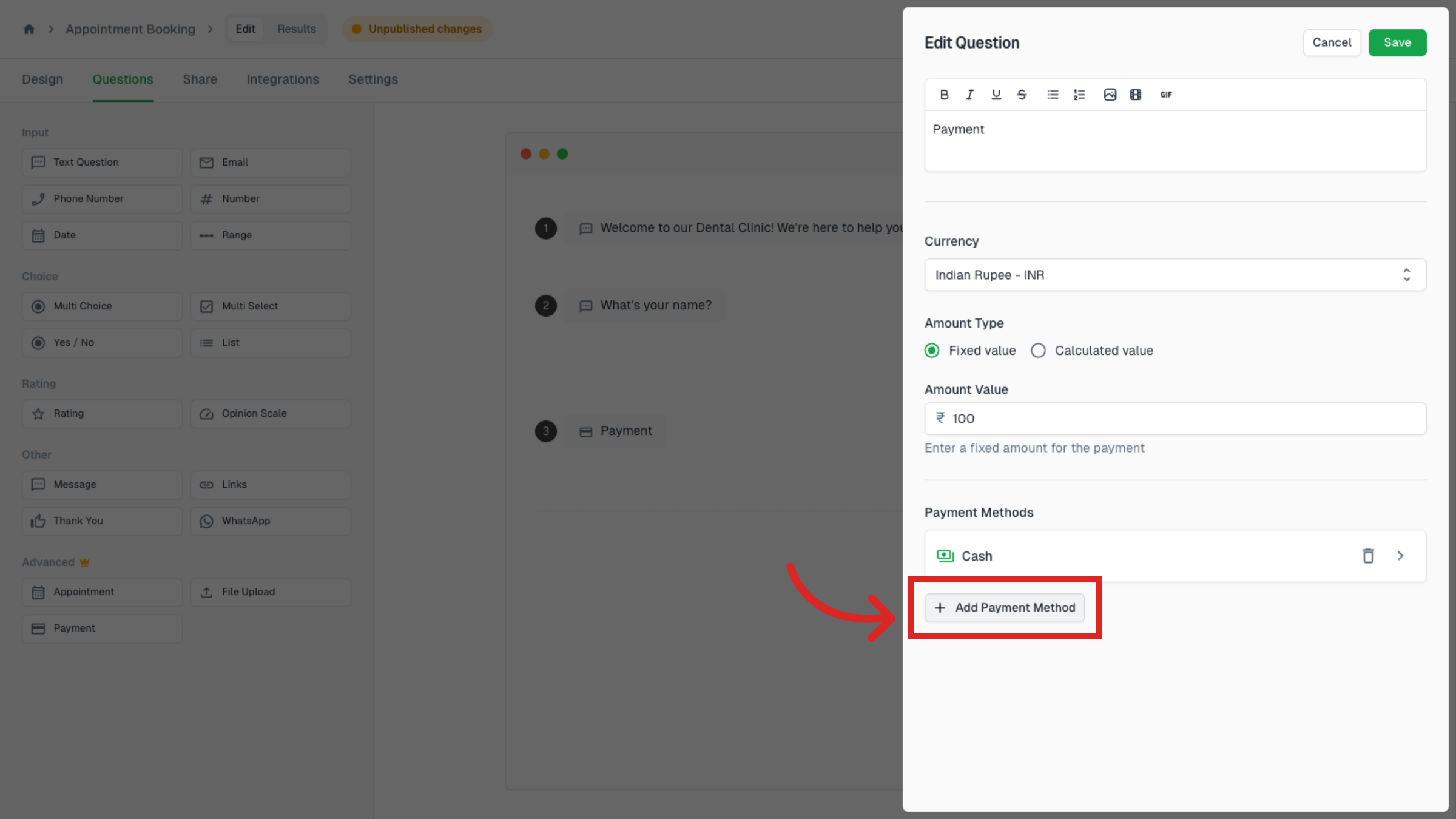Delete the Cash payment method
The image size is (1456, 819).
1368,556
